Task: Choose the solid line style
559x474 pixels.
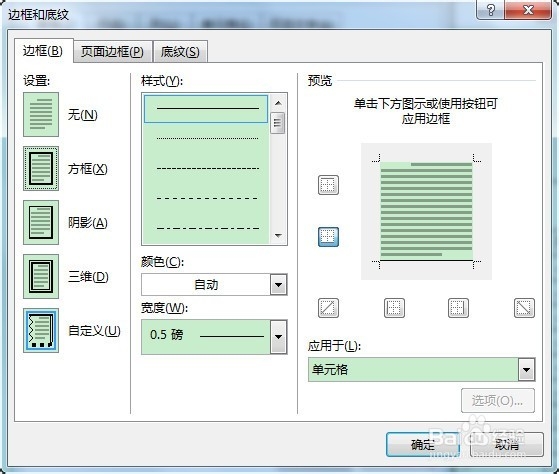Action: click(206, 109)
